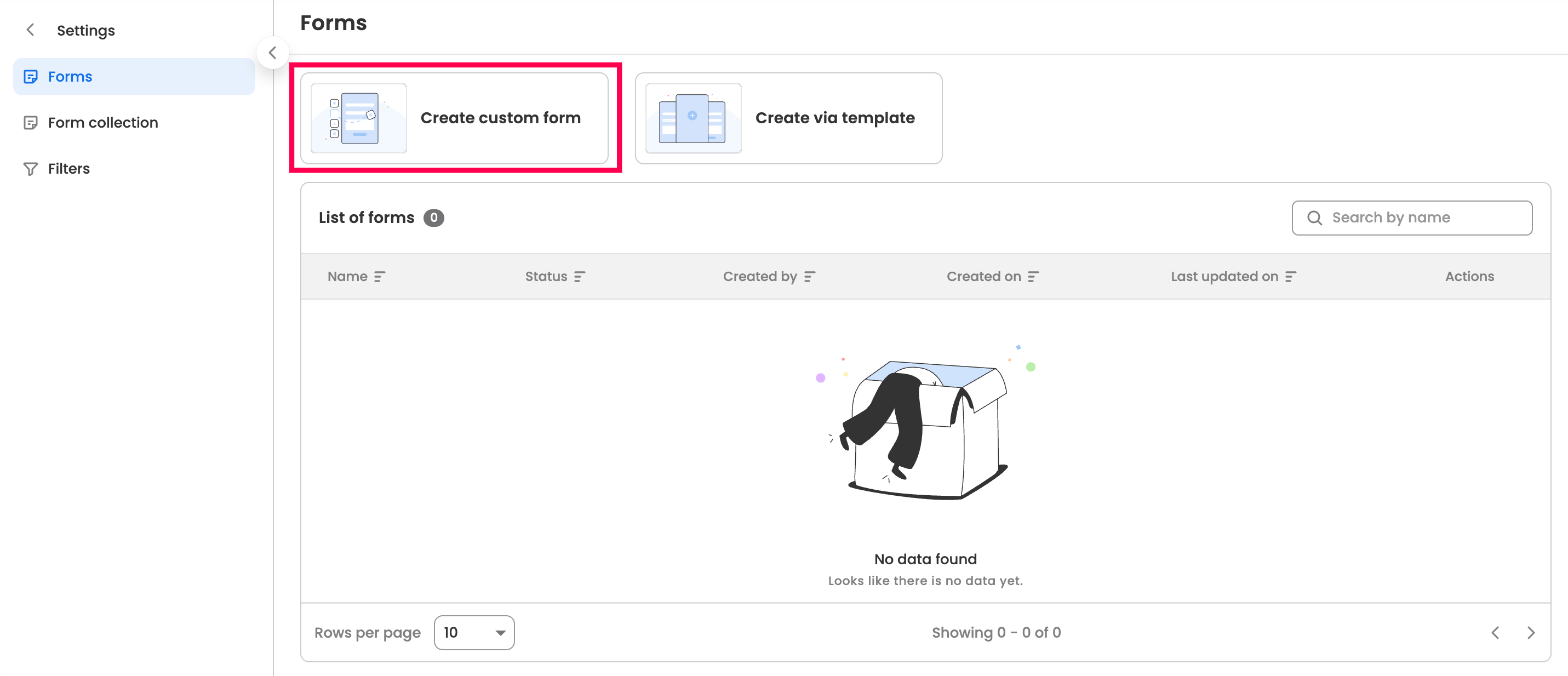Sort by Created by column icon

[x=809, y=277]
